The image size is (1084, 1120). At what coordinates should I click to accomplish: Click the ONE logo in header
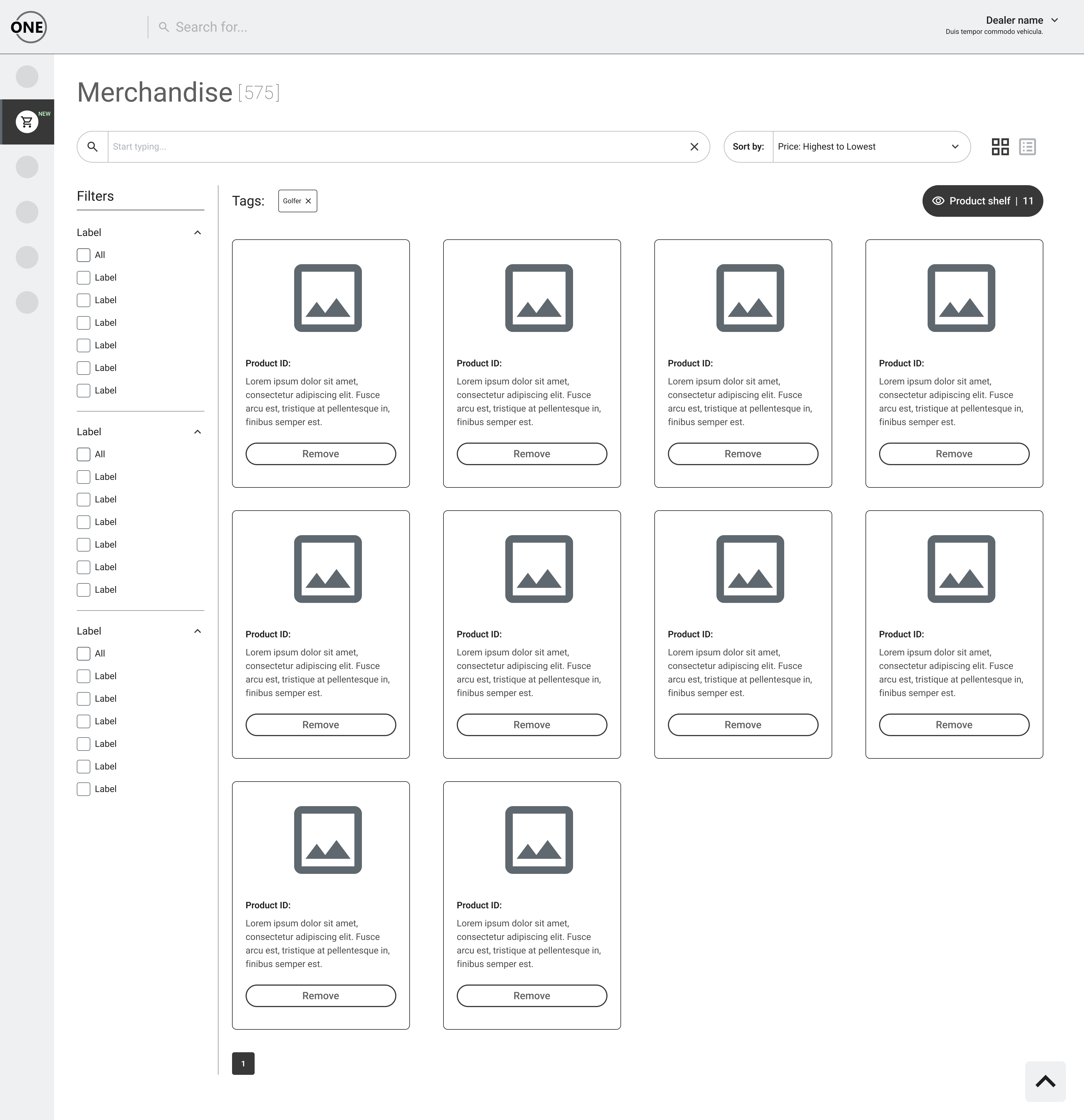28,27
